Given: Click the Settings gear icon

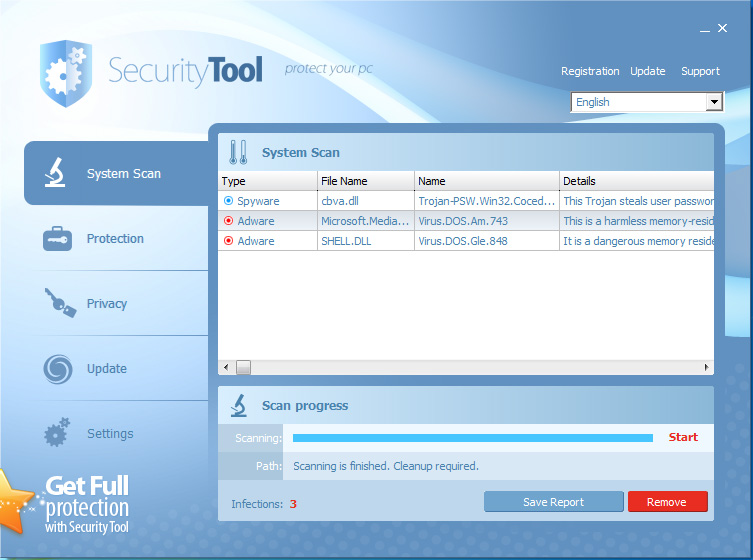Looking at the screenshot, I should coord(57,432).
